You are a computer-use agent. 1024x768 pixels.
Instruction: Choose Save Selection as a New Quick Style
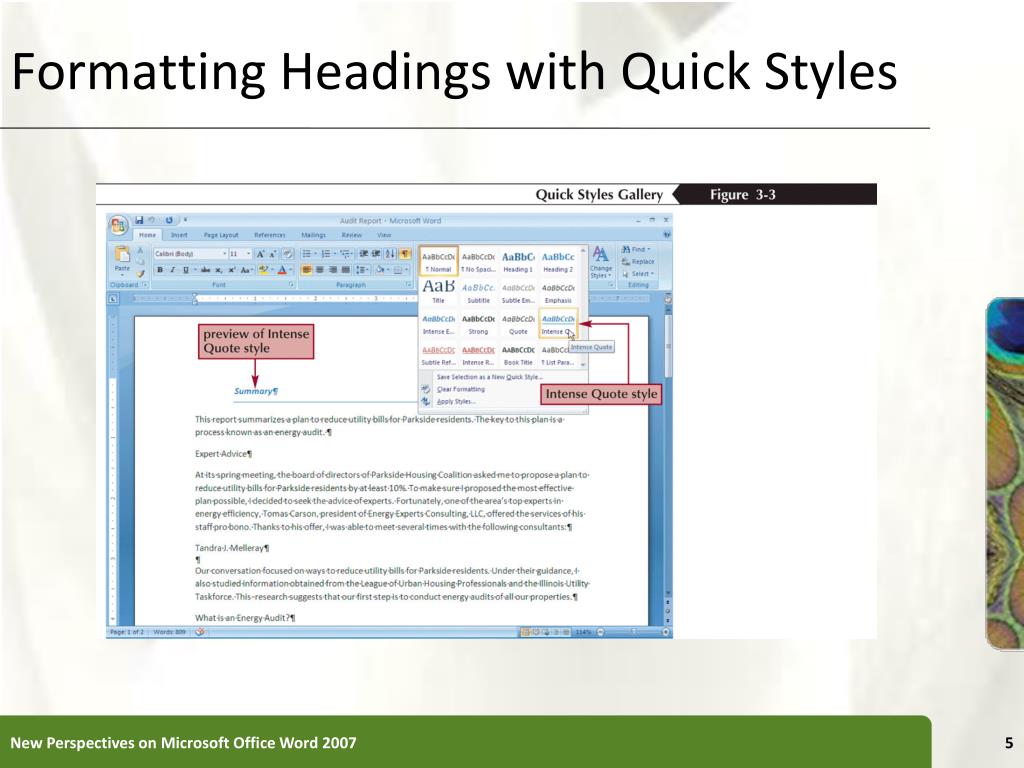click(490, 377)
